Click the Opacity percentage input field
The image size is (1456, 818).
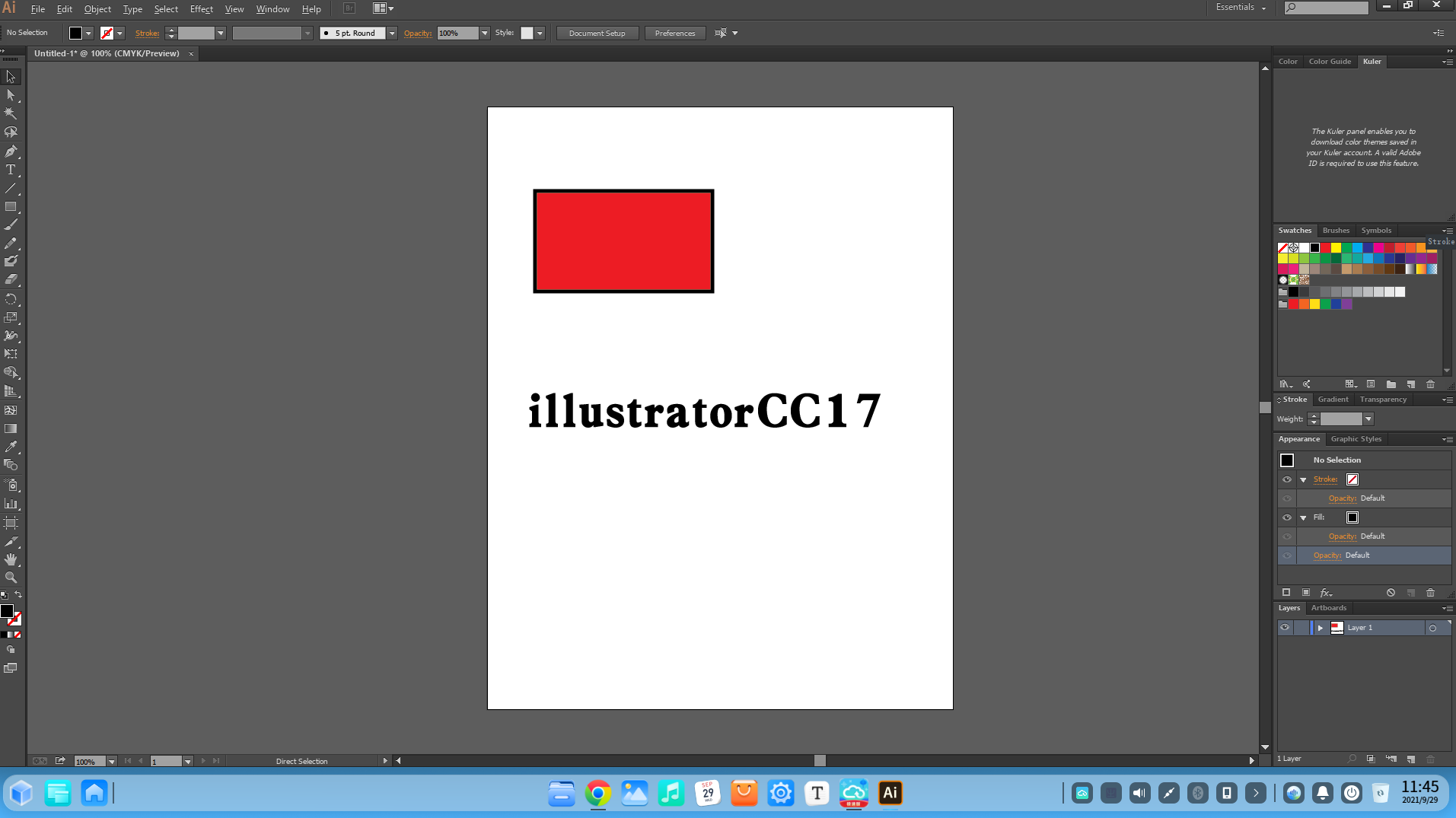[x=457, y=33]
